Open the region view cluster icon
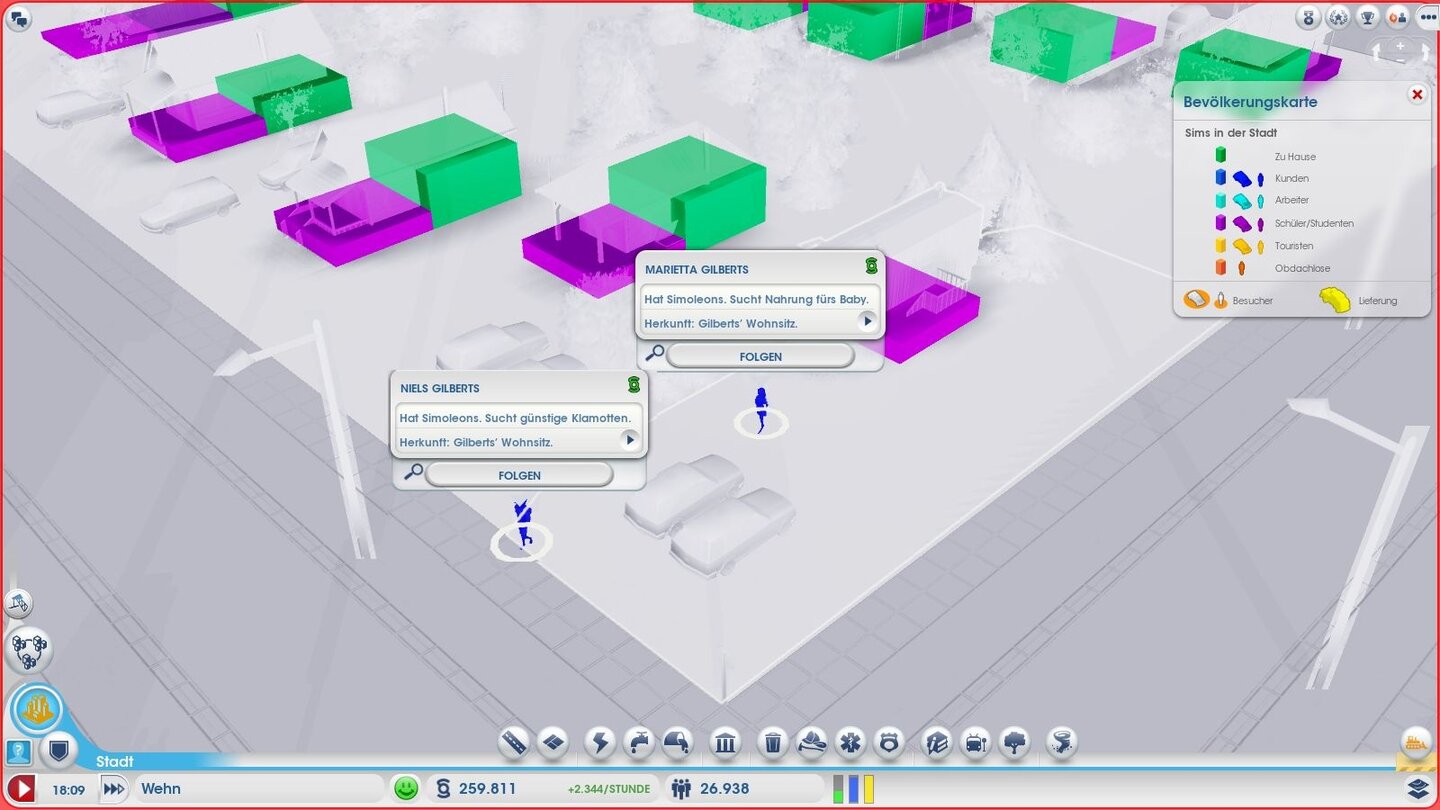Image resolution: width=1440 pixels, height=810 pixels. point(28,650)
